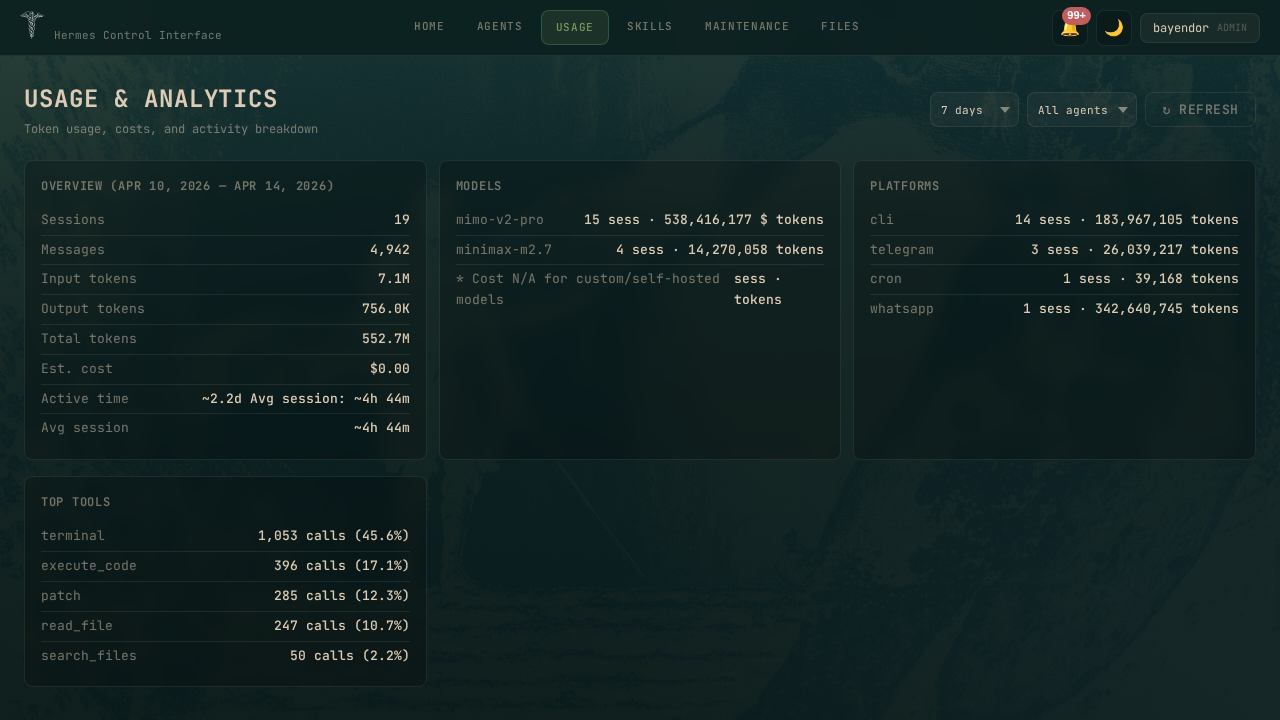1280x720 pixels.
Task: Switch to the Agents tab
Action: 499,27
